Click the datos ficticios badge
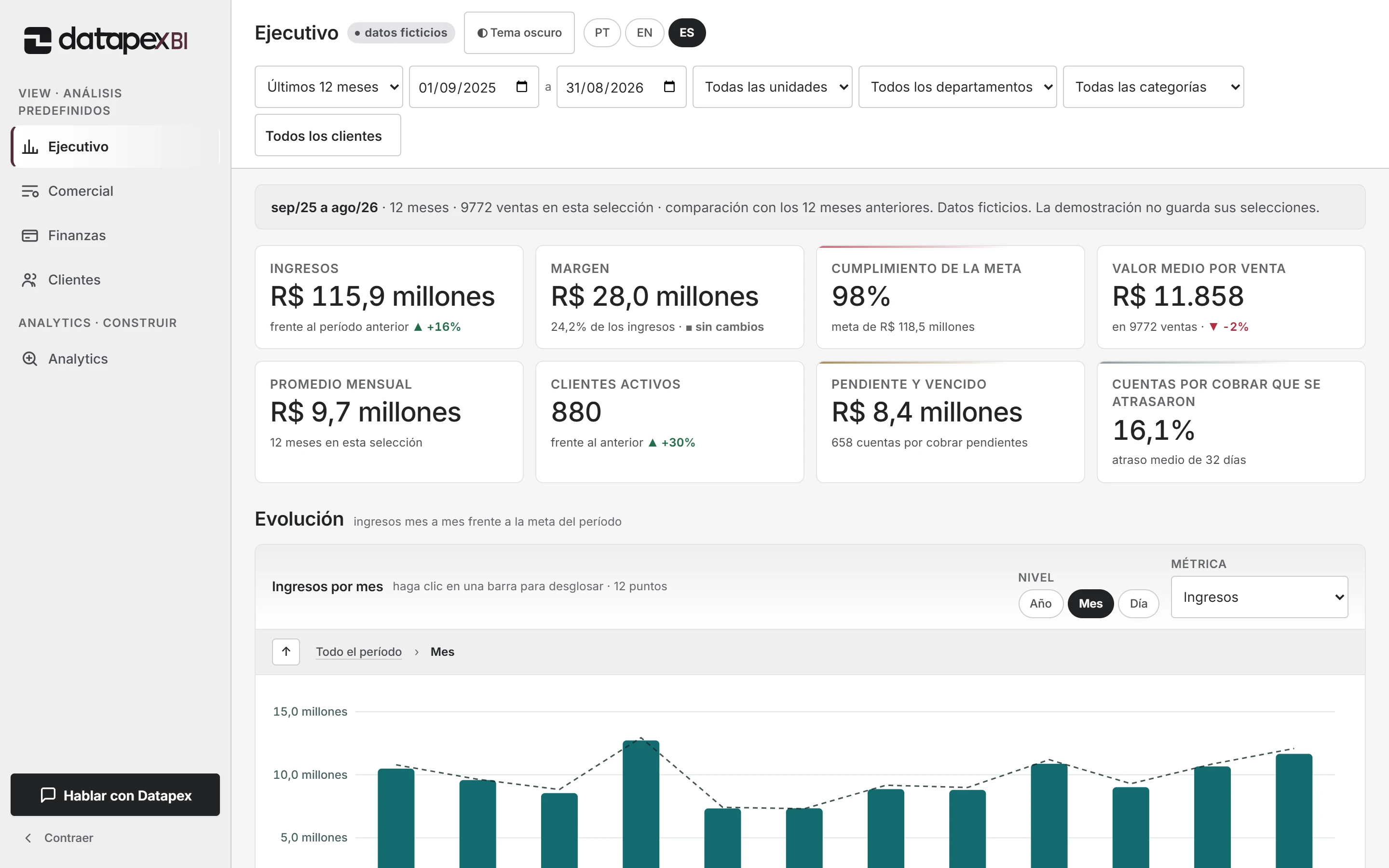The image size is (1389, 868). 401,33
